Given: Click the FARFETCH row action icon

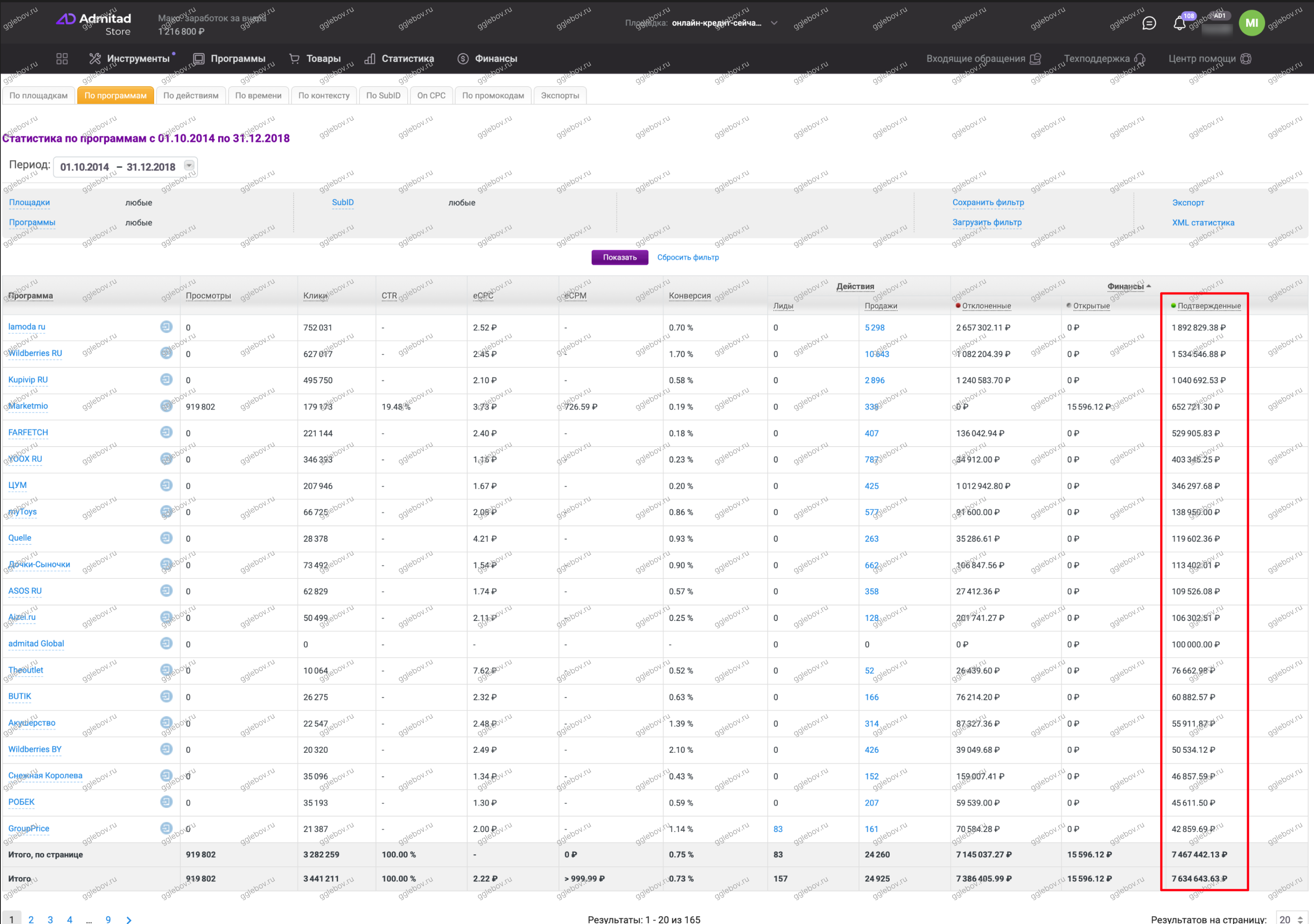Looking at the screenshot, I should (166, 432).
